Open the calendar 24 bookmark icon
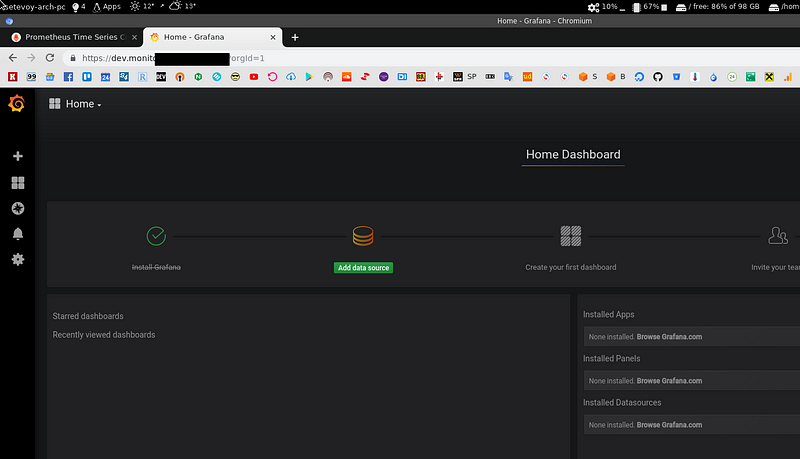The height and width of the screenshot is (459, 800). coord(106,76)
